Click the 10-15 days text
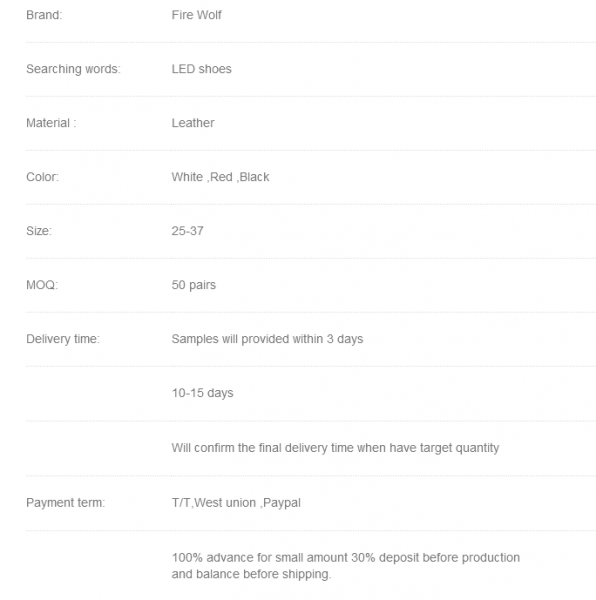596x600 pixels. tap(202, 393)
